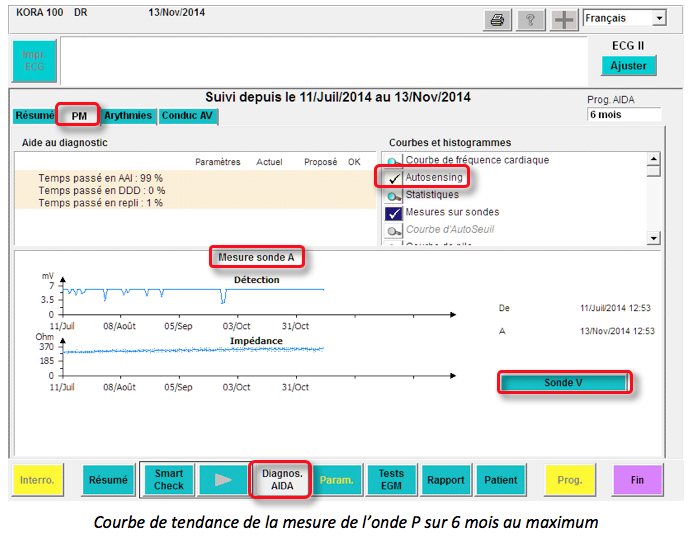Click the plus icon beside the help button
691x548 pixels.
(564, 20)
